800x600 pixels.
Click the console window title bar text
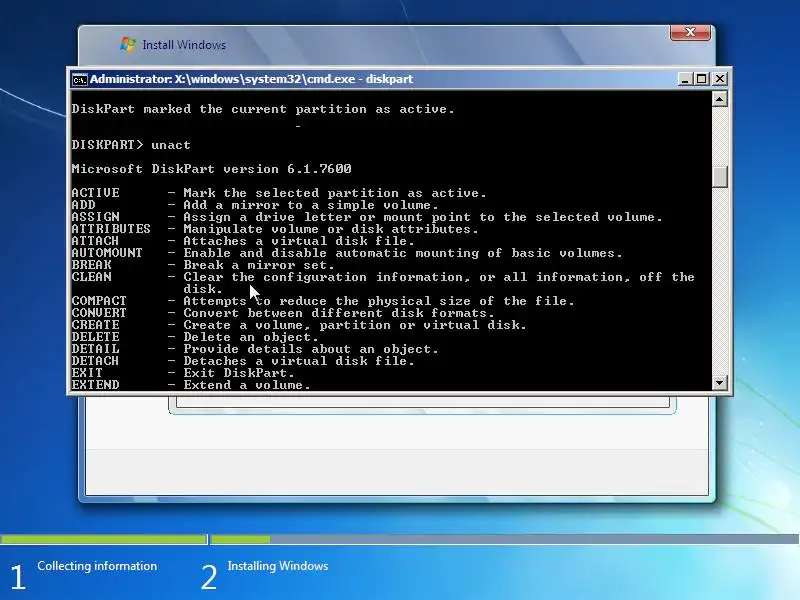pyautogui.click(x=252, y=79)
